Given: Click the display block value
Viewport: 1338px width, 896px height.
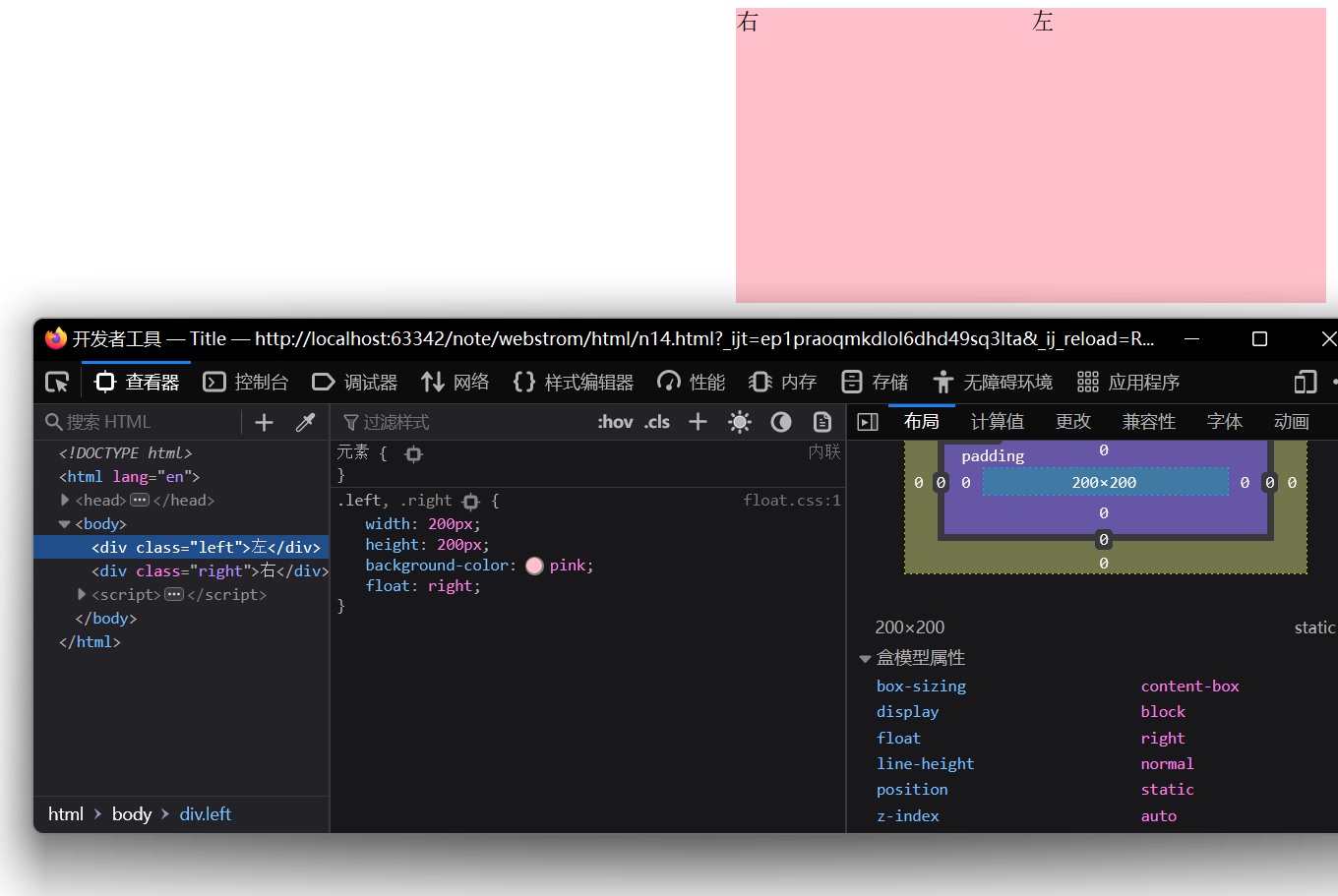Looking at the screenshot, I should click(1163, 712).
